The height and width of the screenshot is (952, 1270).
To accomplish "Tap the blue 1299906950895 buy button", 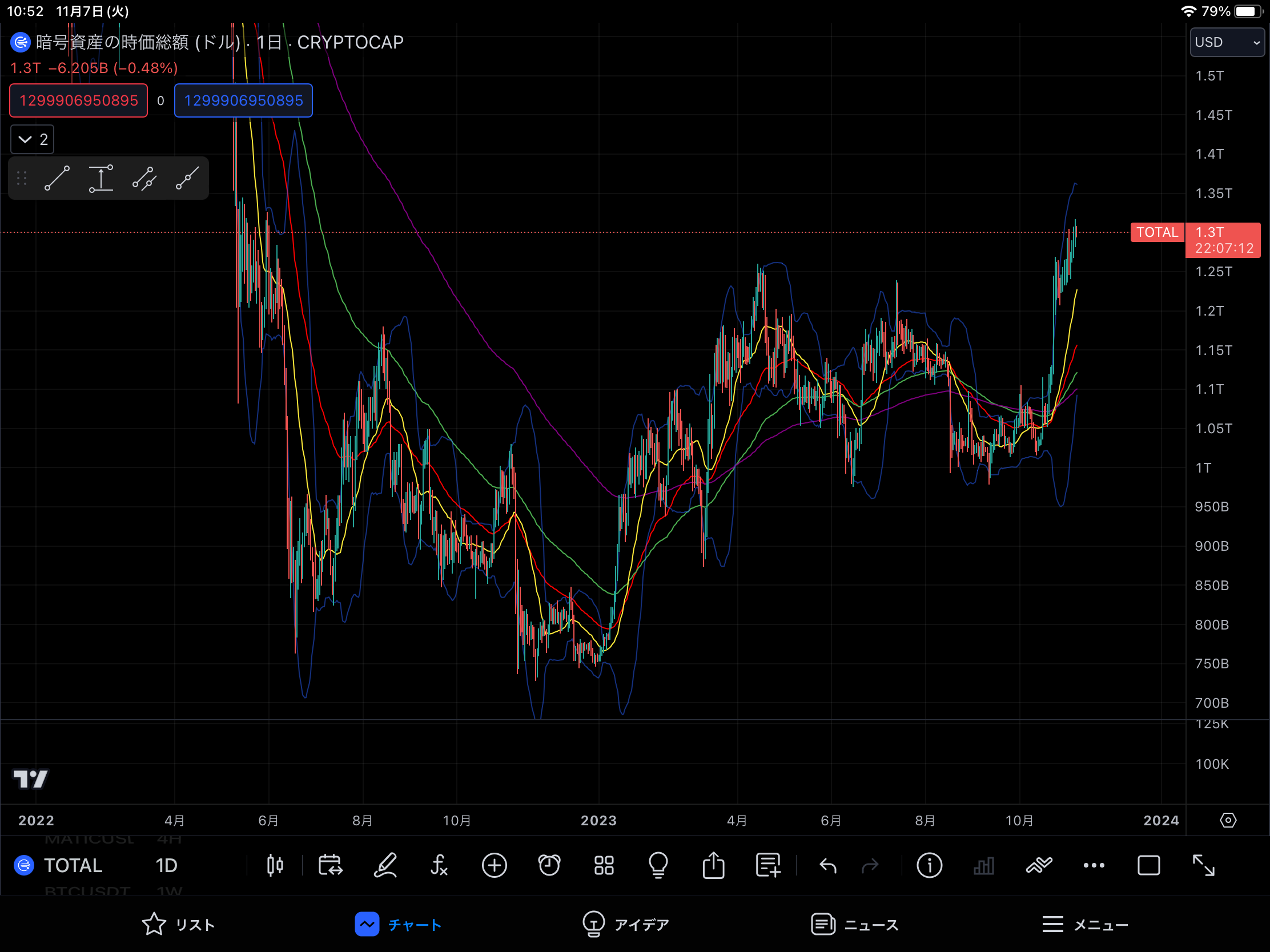I will pos(243,100).
